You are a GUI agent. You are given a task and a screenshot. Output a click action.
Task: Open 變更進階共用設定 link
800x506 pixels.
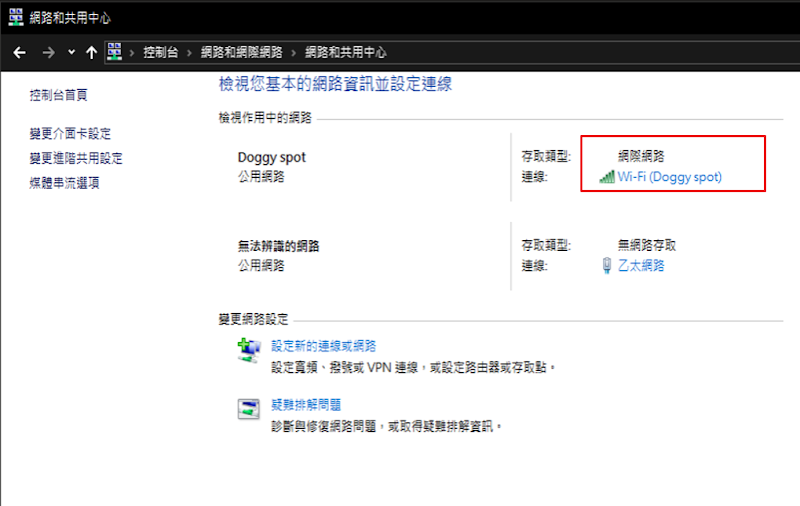pyautogui.click(x=76, y=158)
